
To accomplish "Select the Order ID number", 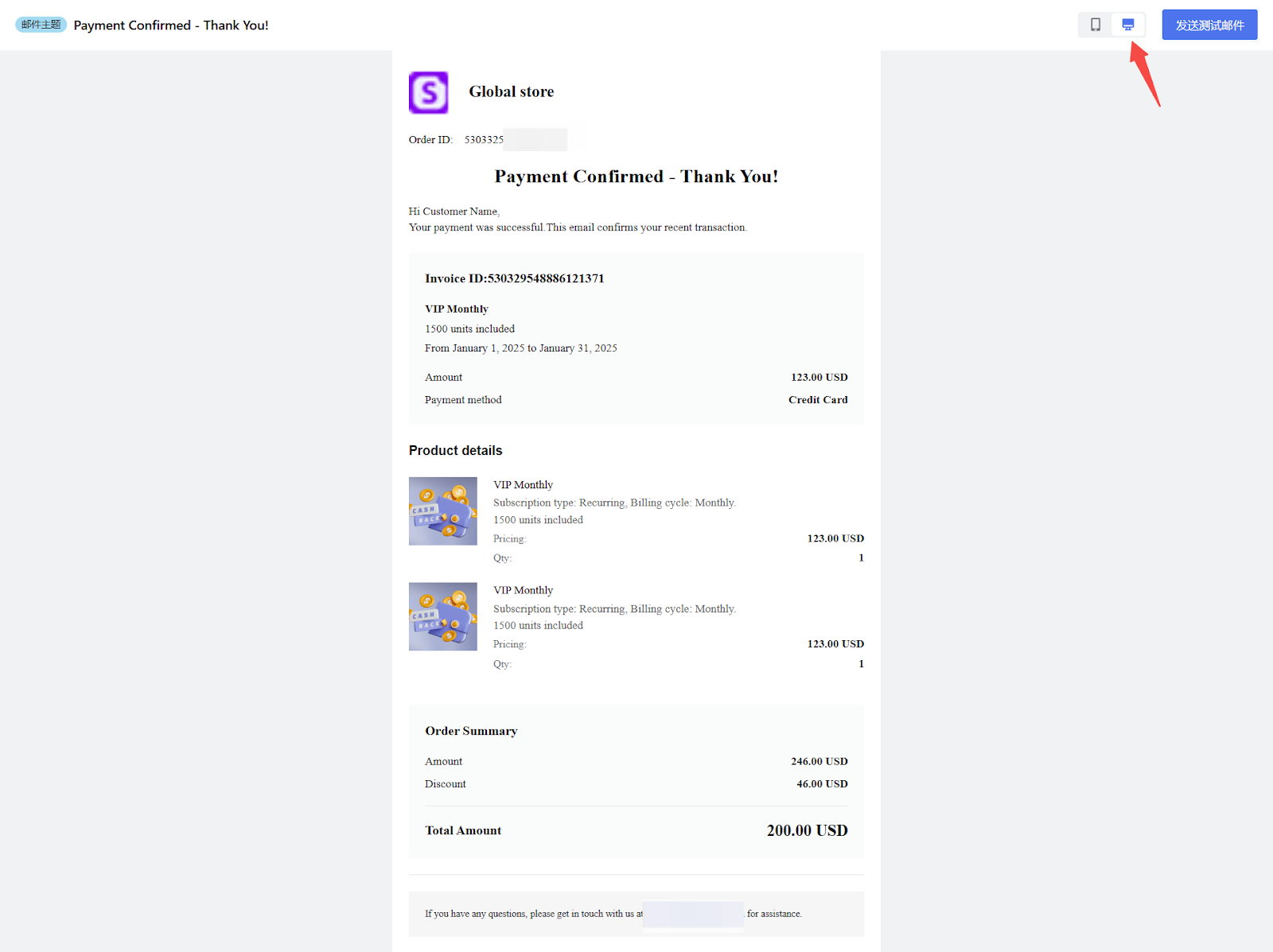I will tap(484, 140).
